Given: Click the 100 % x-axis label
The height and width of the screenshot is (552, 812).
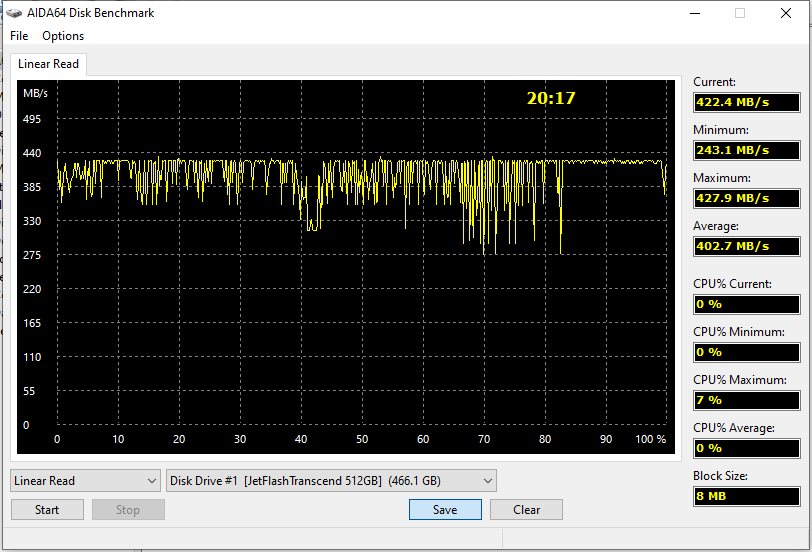Looking at the screenshot, I should tap(650, 439).
